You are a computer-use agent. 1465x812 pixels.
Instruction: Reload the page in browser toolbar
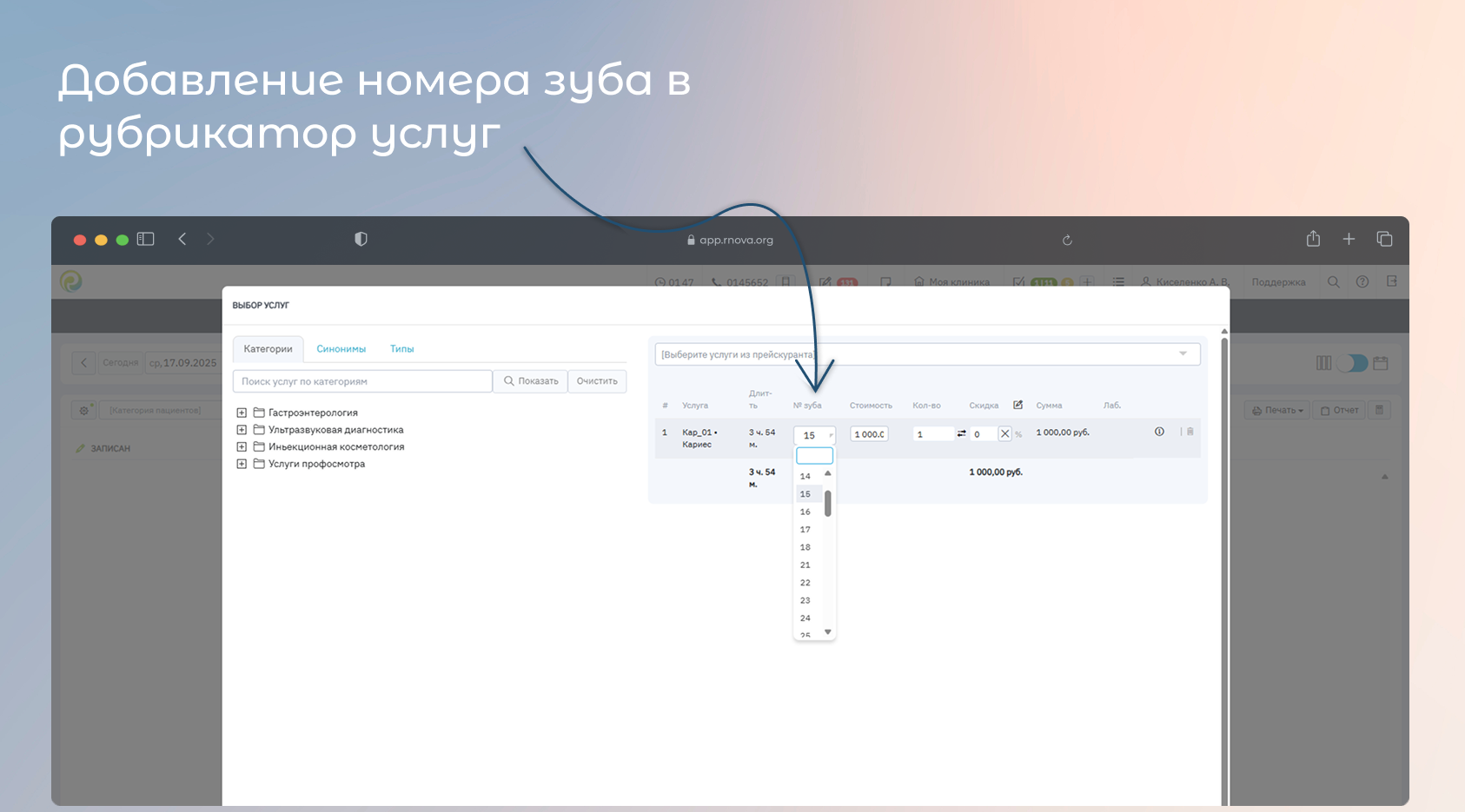pos(1067,240)
